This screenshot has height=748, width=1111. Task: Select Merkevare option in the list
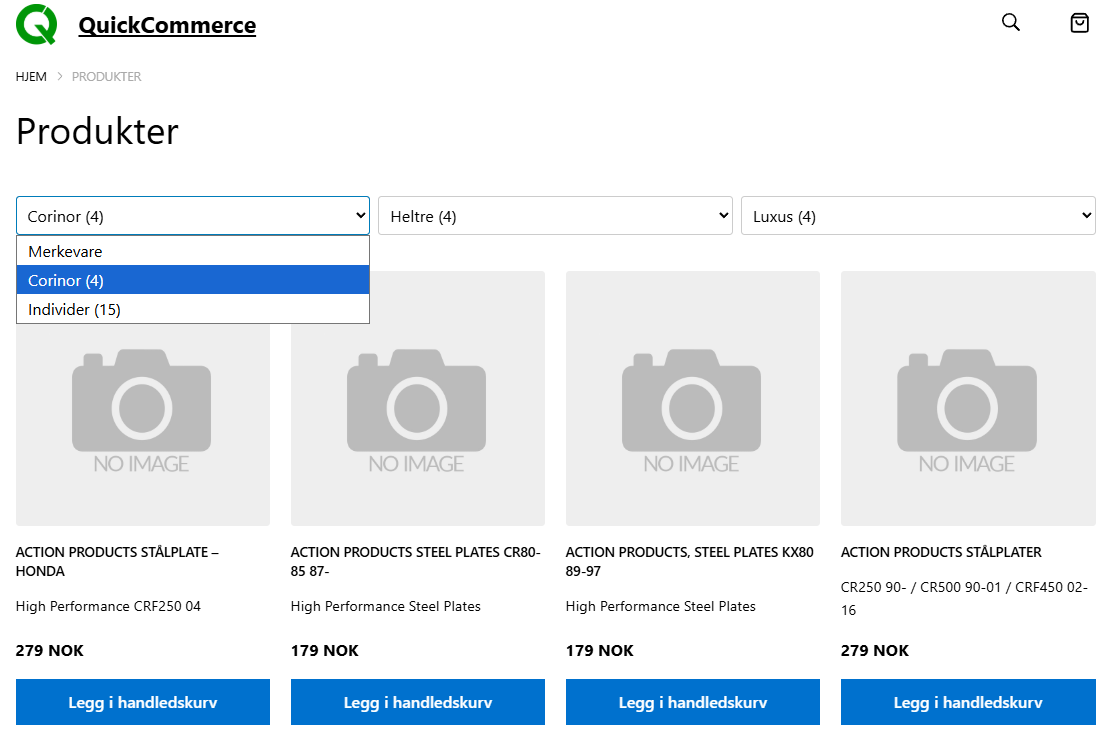pyautogui.click(x=193, y=251)
